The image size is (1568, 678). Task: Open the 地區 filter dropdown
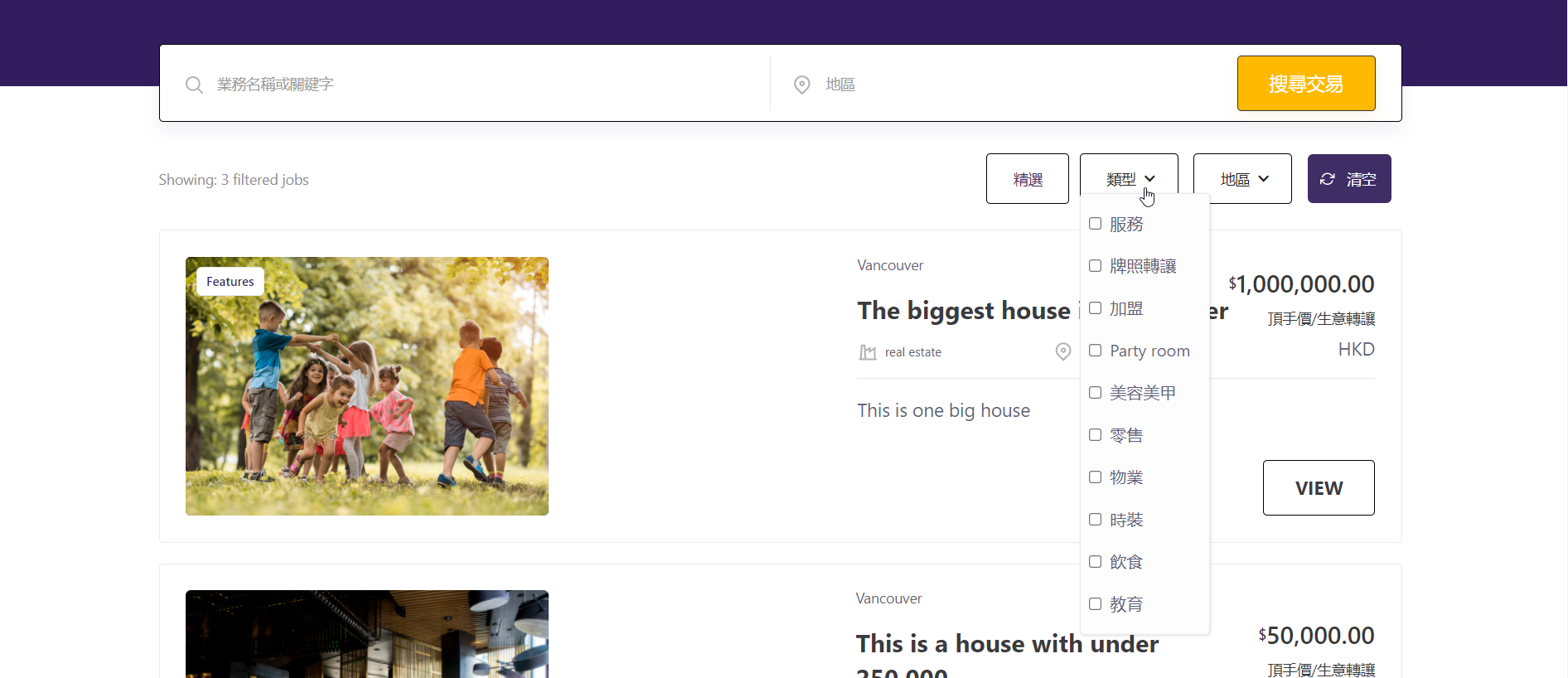pos(1242,178)
